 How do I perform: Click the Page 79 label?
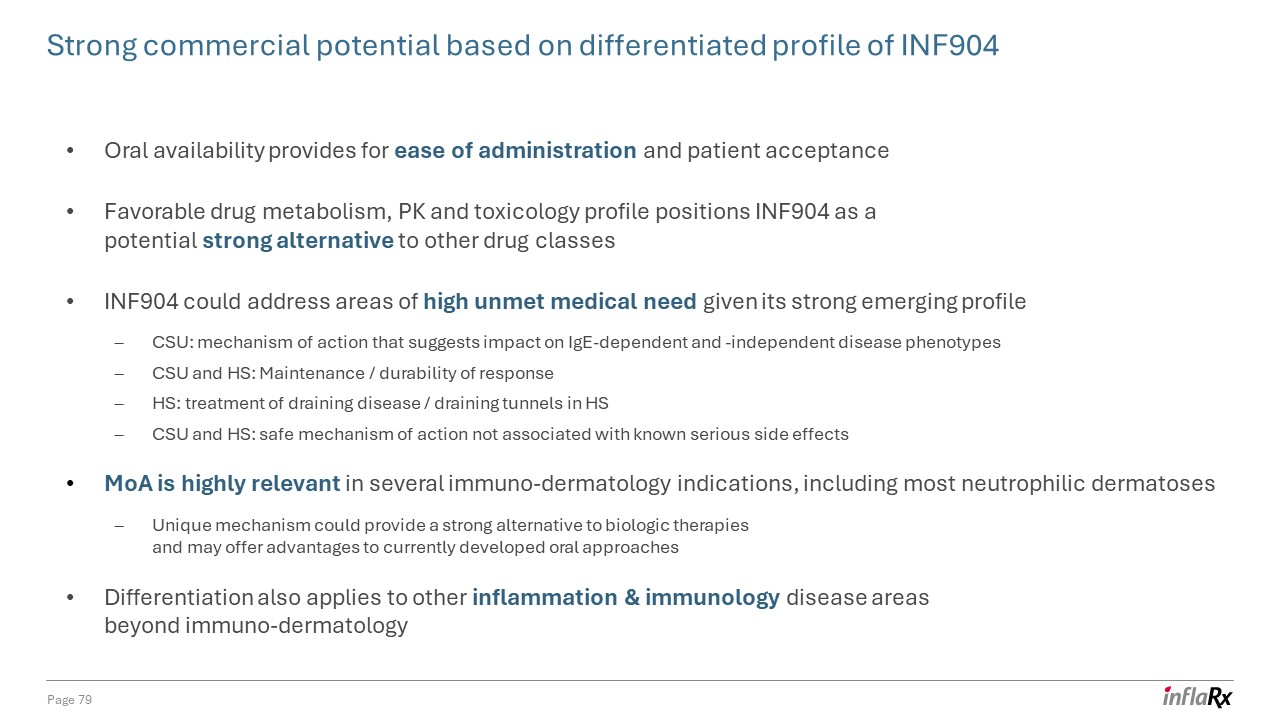70,700
